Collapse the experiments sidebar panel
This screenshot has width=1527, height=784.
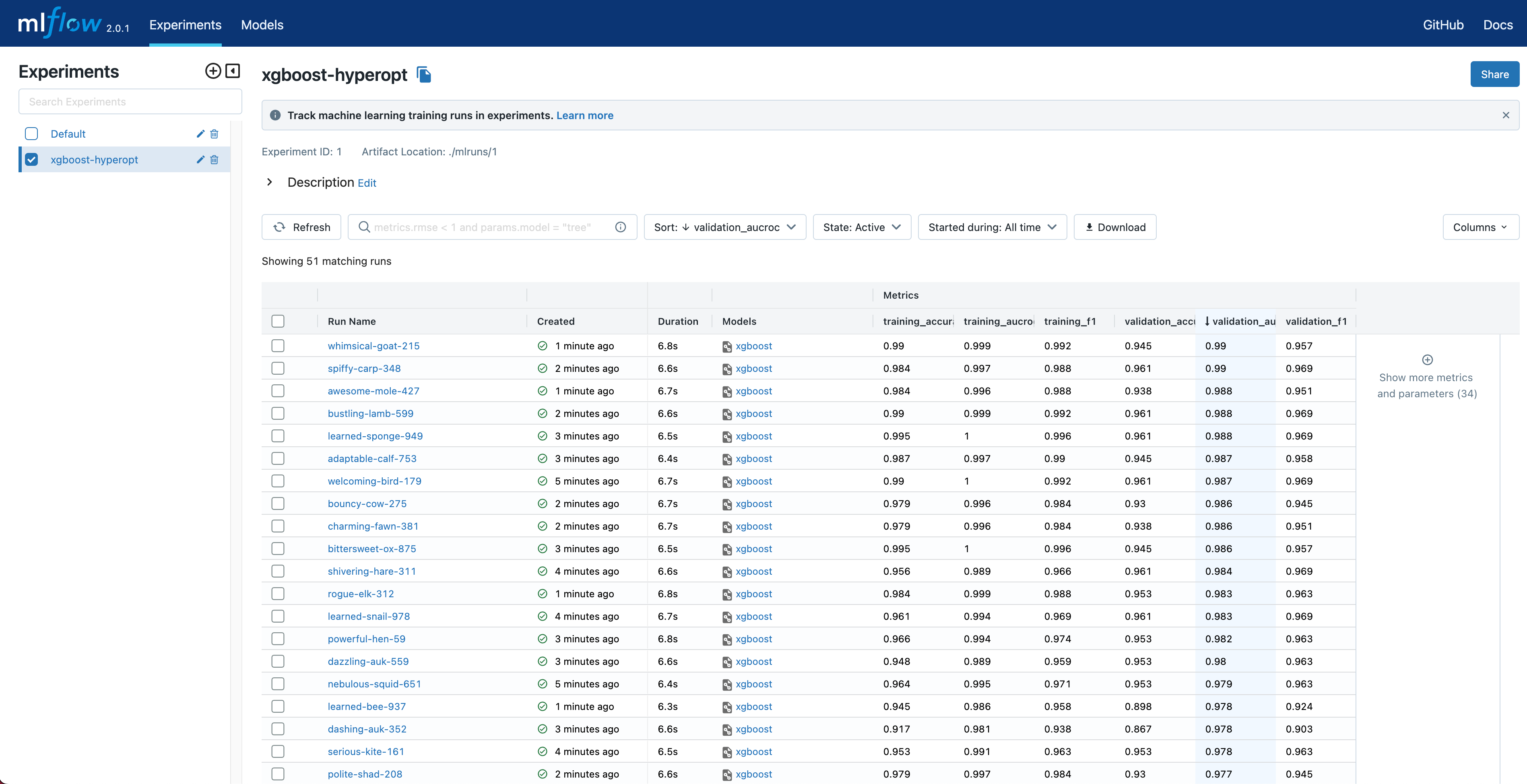click(233, 71)
